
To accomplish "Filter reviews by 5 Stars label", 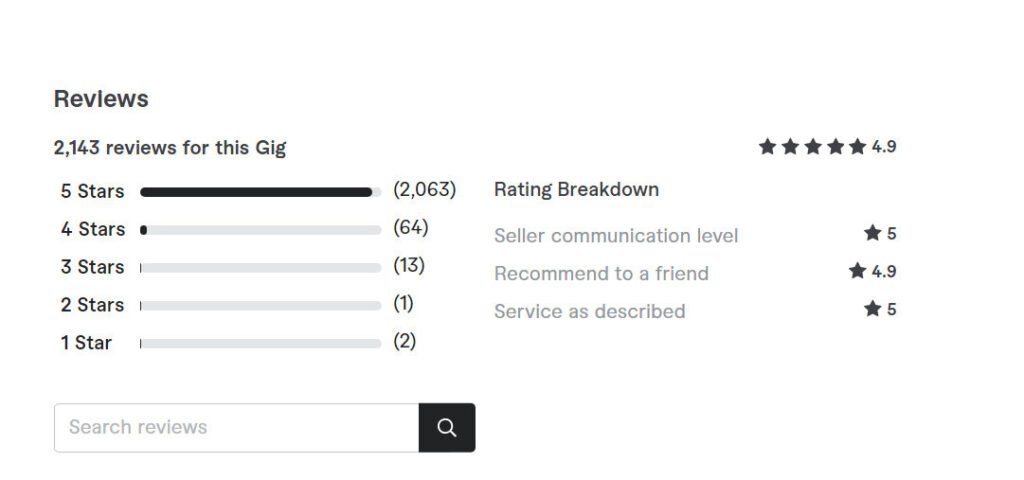I will pos(92,191).
